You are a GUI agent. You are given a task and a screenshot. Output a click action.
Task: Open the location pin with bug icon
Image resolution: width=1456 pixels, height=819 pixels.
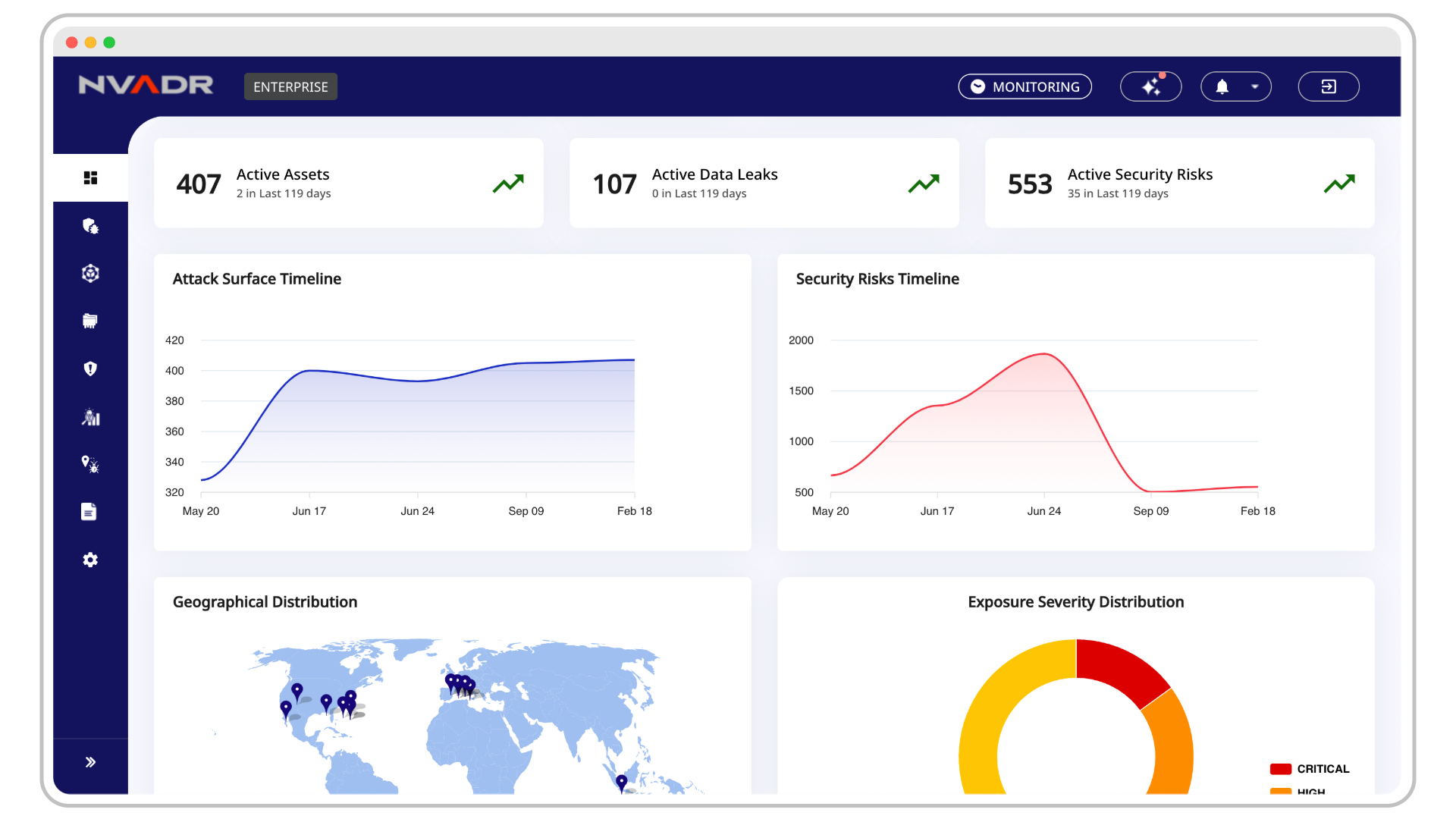click(90, 464)
